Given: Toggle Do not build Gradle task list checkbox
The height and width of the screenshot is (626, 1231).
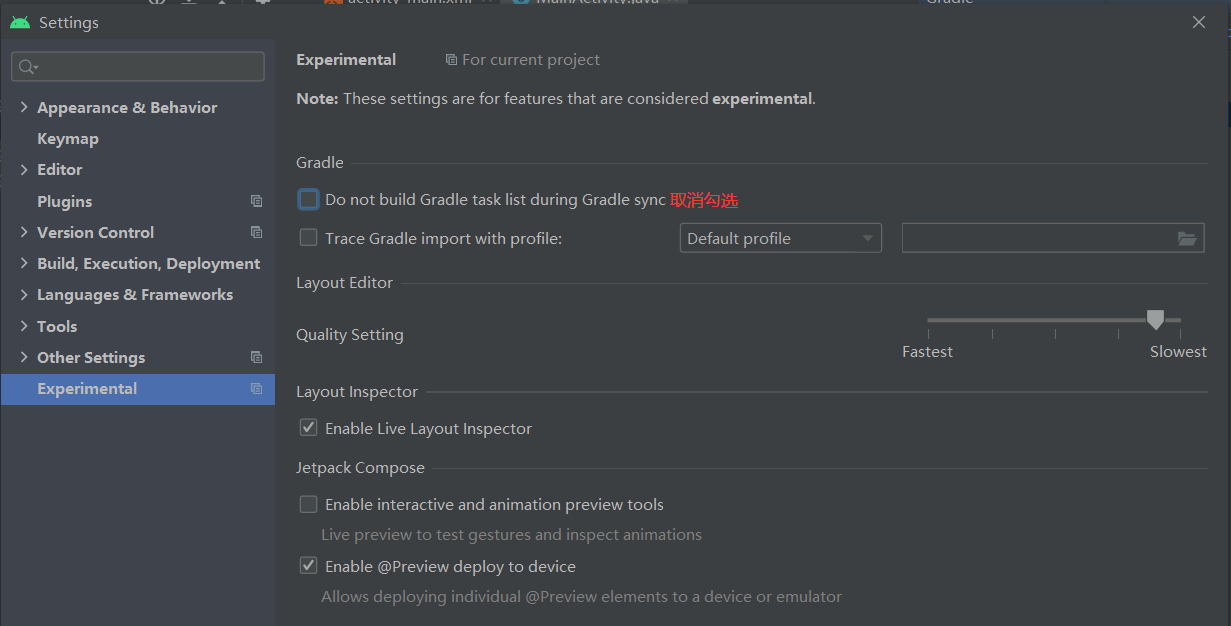Looking at the screenshot, I should (309, 200).
